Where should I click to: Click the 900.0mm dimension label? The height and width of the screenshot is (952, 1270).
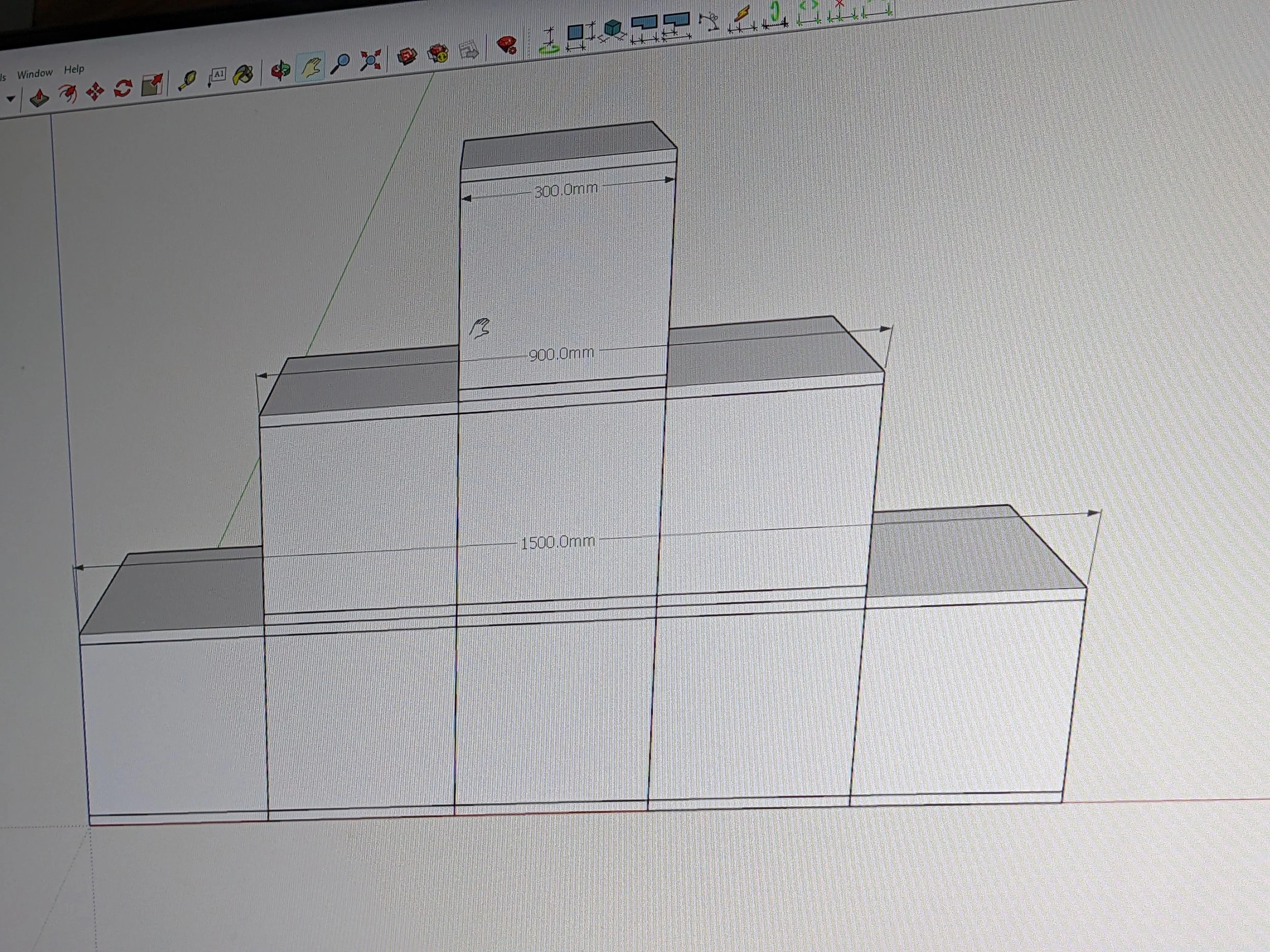(561, 353)
